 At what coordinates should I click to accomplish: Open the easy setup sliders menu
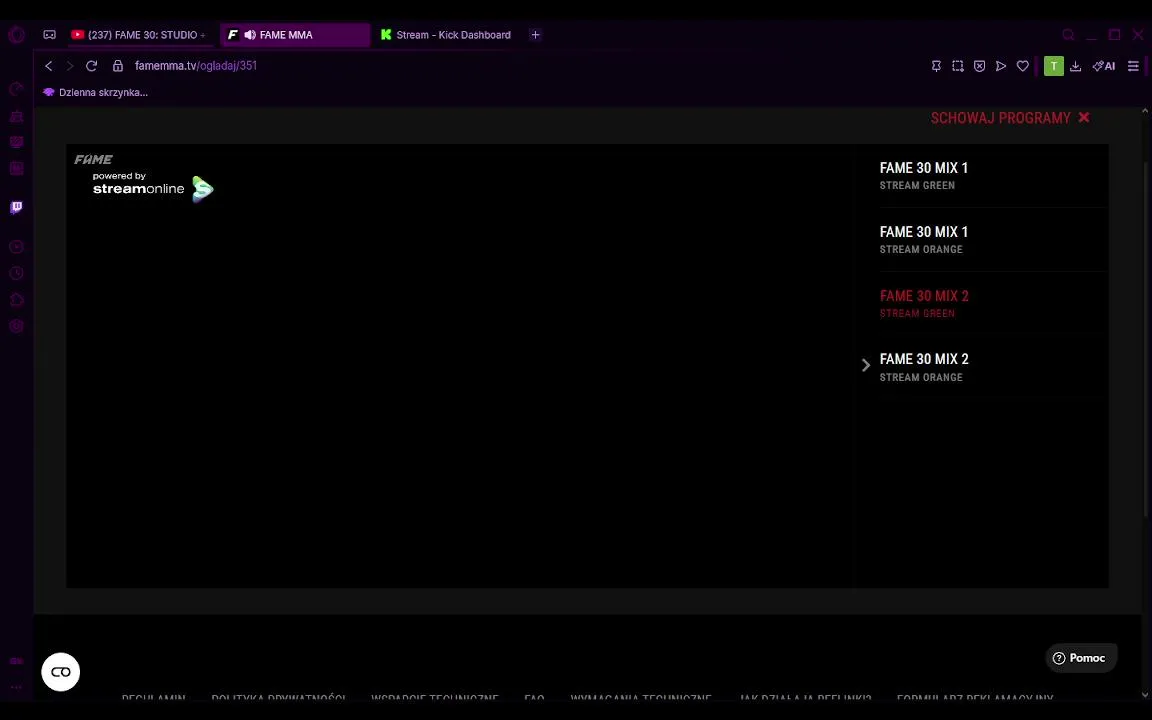click(1133, 66)
